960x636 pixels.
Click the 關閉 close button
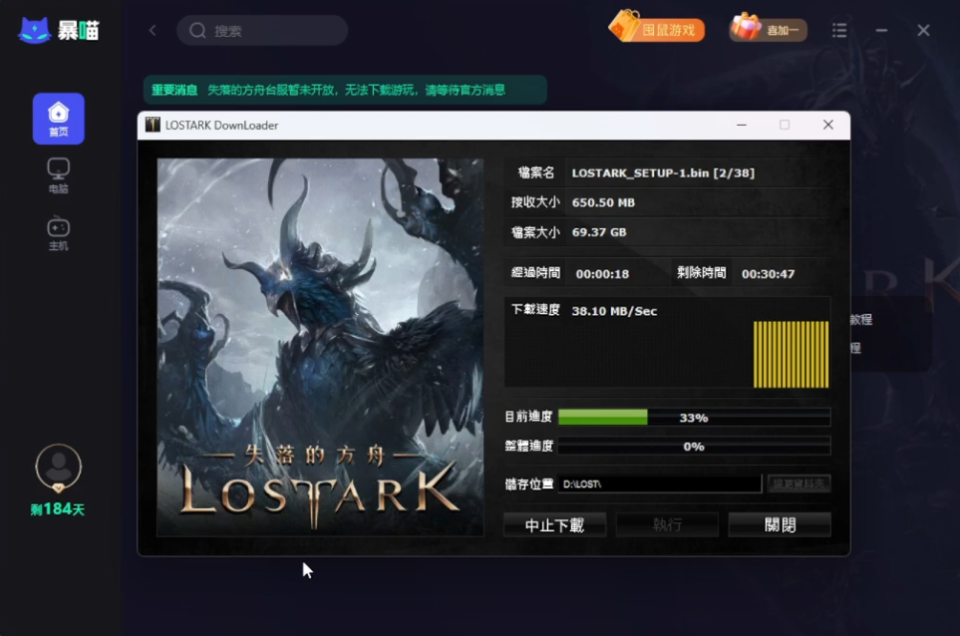[779, 525]
